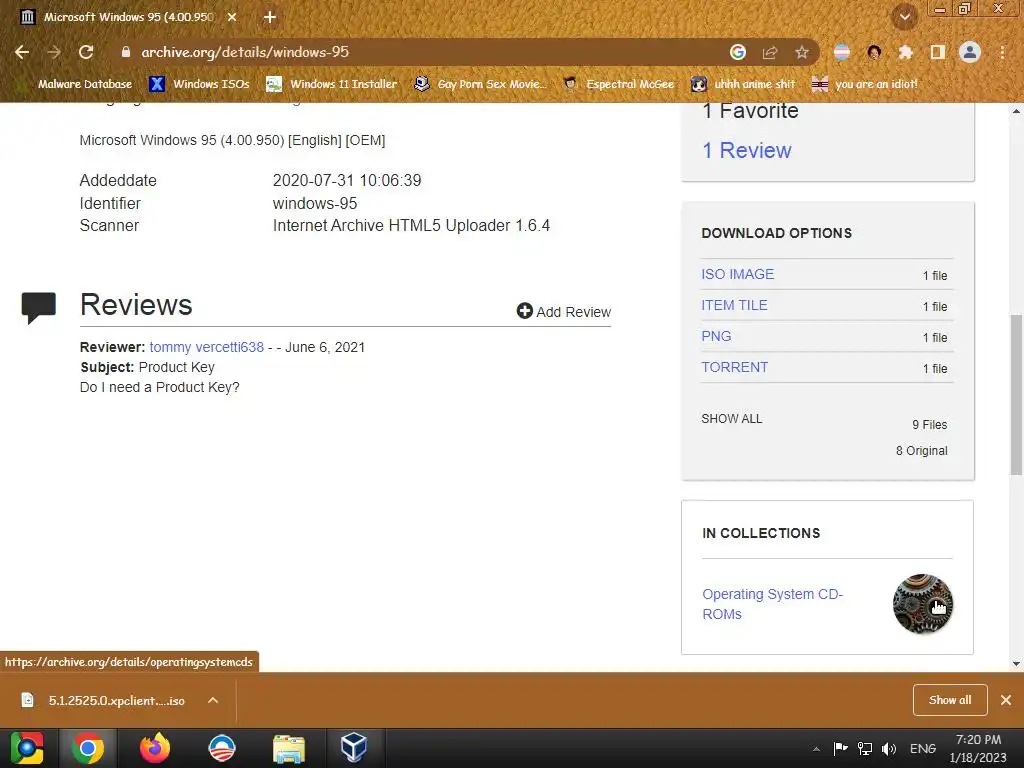The image size is (1024, 768).
Task: Expand download options chevron for the iso
Action: click(x=212, y=701)
